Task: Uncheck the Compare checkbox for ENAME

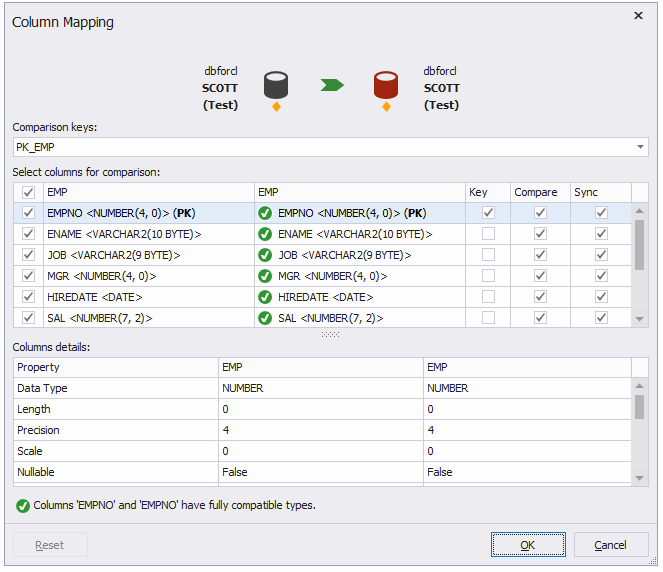Action: (x=540, y=234)
